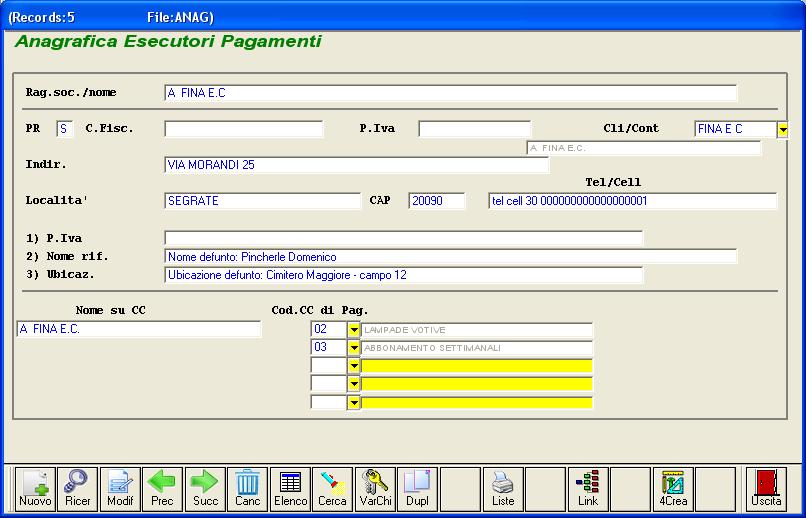
Task: Click the Localita' field SEGRATE
Action: [x=263, y=201]
